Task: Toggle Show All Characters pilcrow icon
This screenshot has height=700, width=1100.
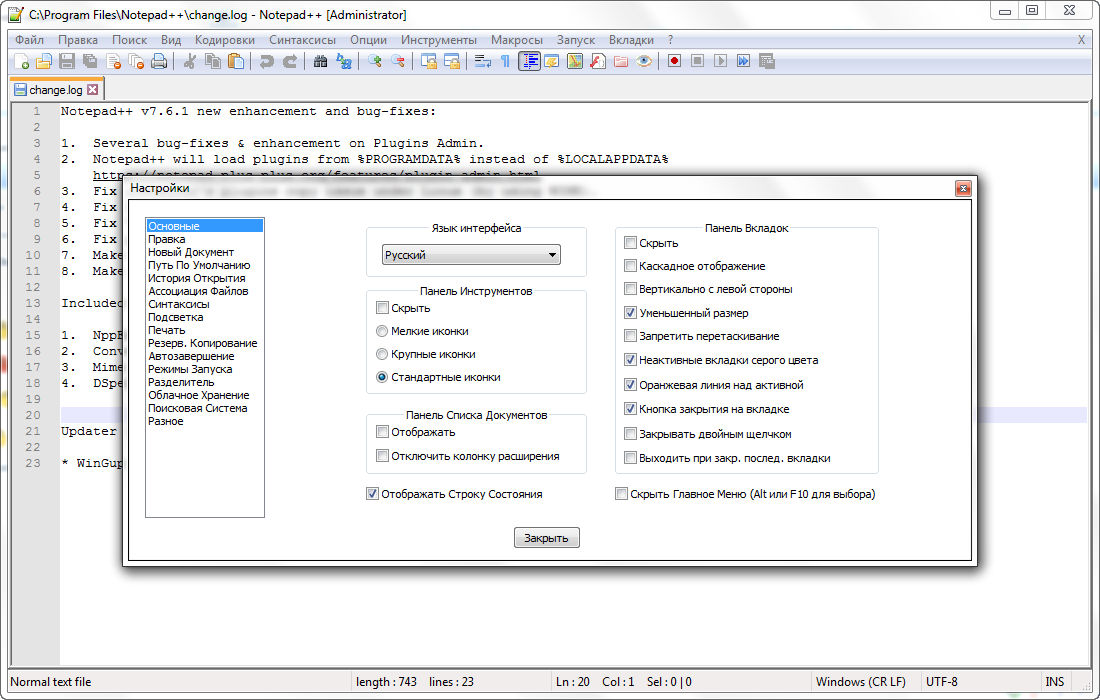Action: pyautogui.click(x=506, y=62)
